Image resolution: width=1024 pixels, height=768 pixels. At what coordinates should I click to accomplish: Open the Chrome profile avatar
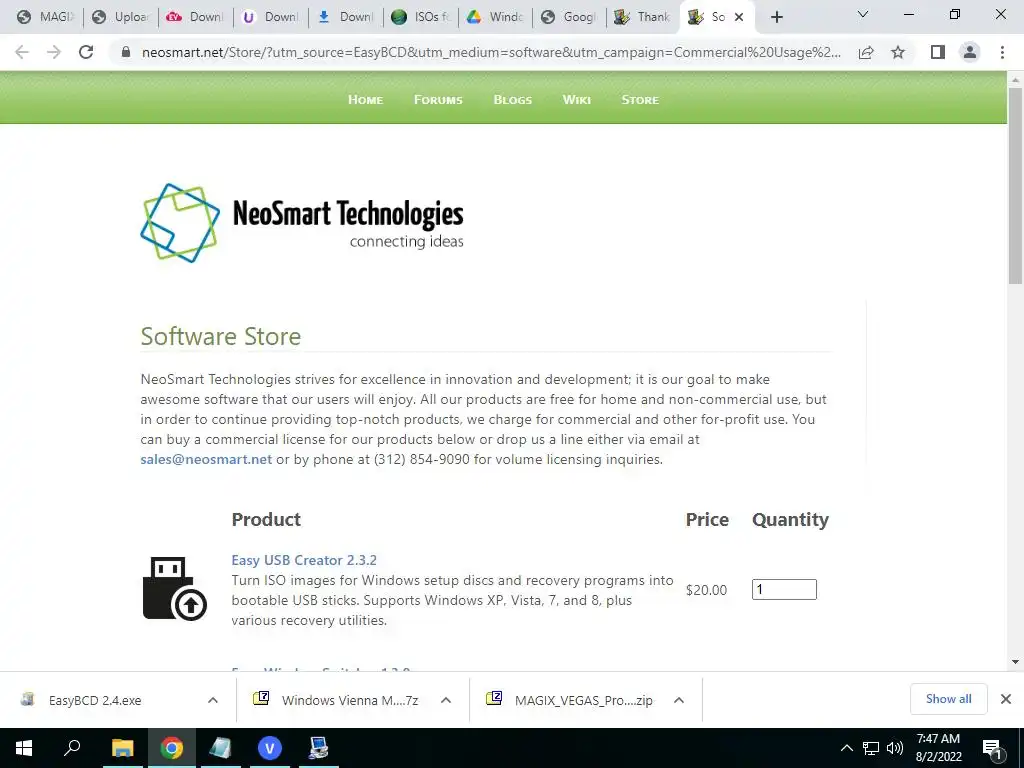[x=970, y=52]
